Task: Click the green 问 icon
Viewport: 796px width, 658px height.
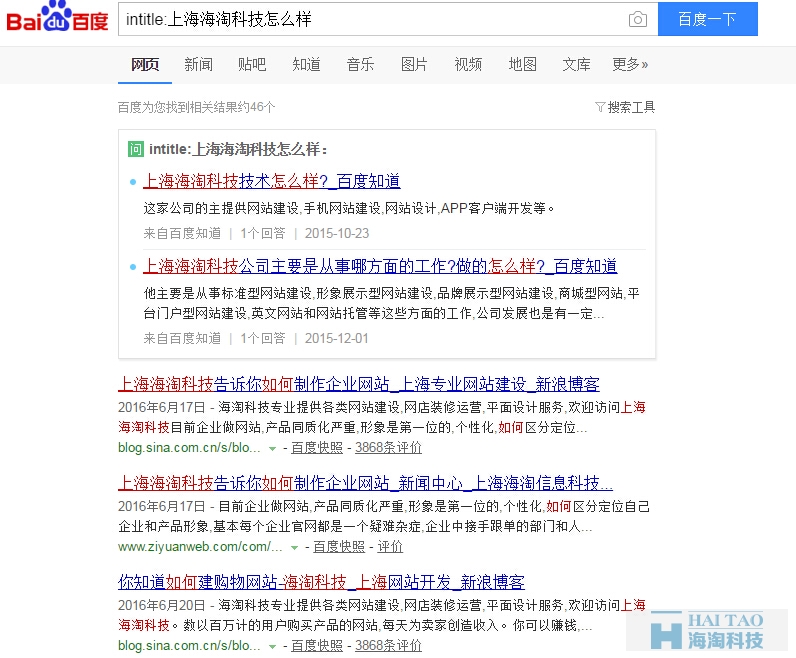Action: click(x=136, y=149)
